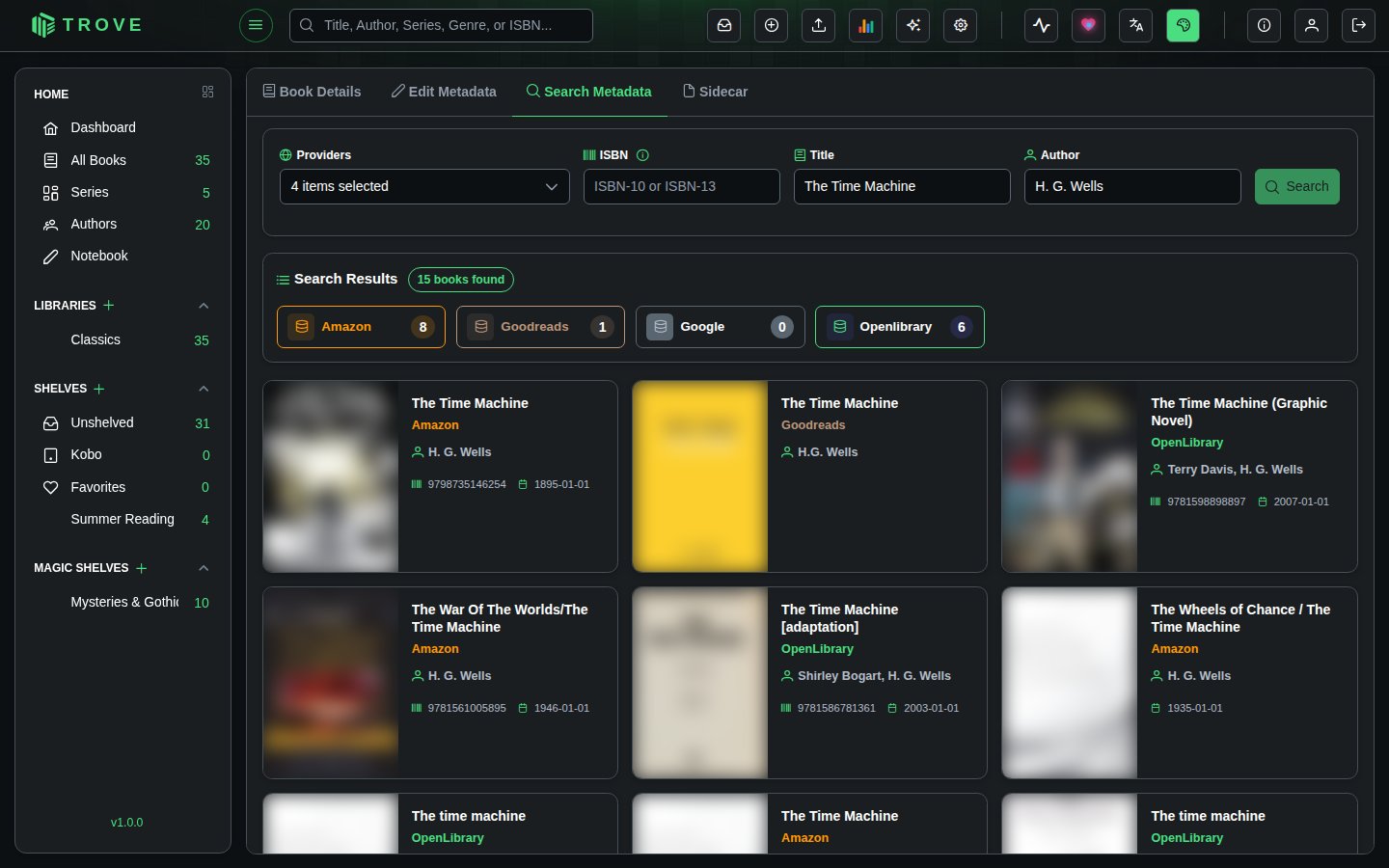Click the add (plus circle) icon in top toolbar

coord(772,25)
